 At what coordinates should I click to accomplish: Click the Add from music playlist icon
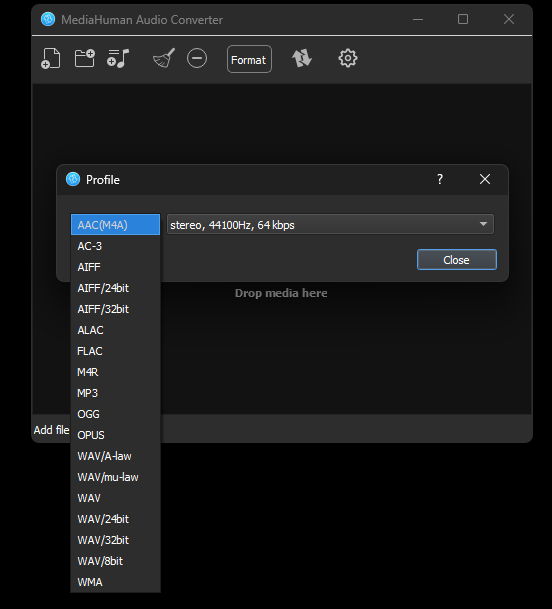(x=118, y=59)
